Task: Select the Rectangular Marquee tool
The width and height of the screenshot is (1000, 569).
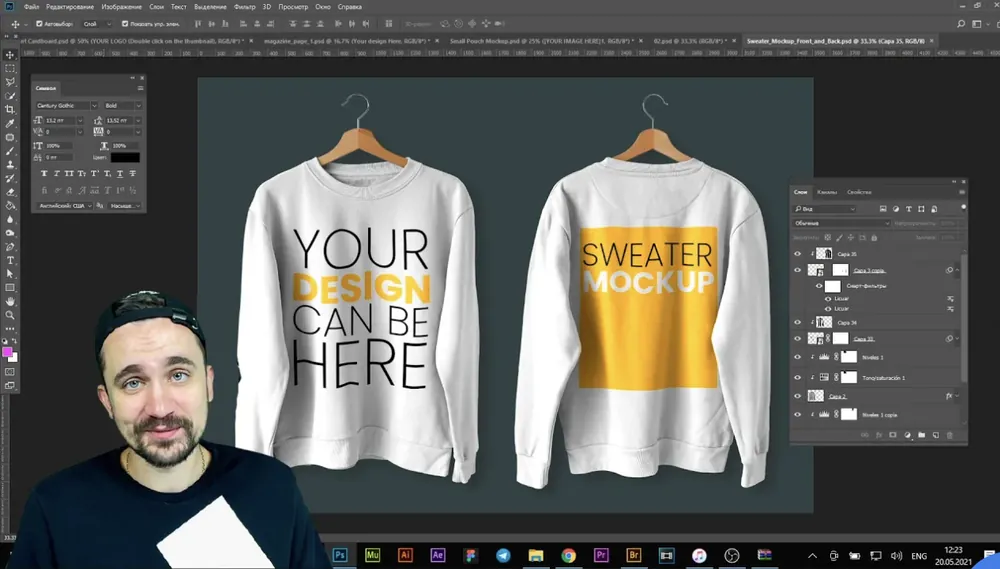Action: [10, 68]
